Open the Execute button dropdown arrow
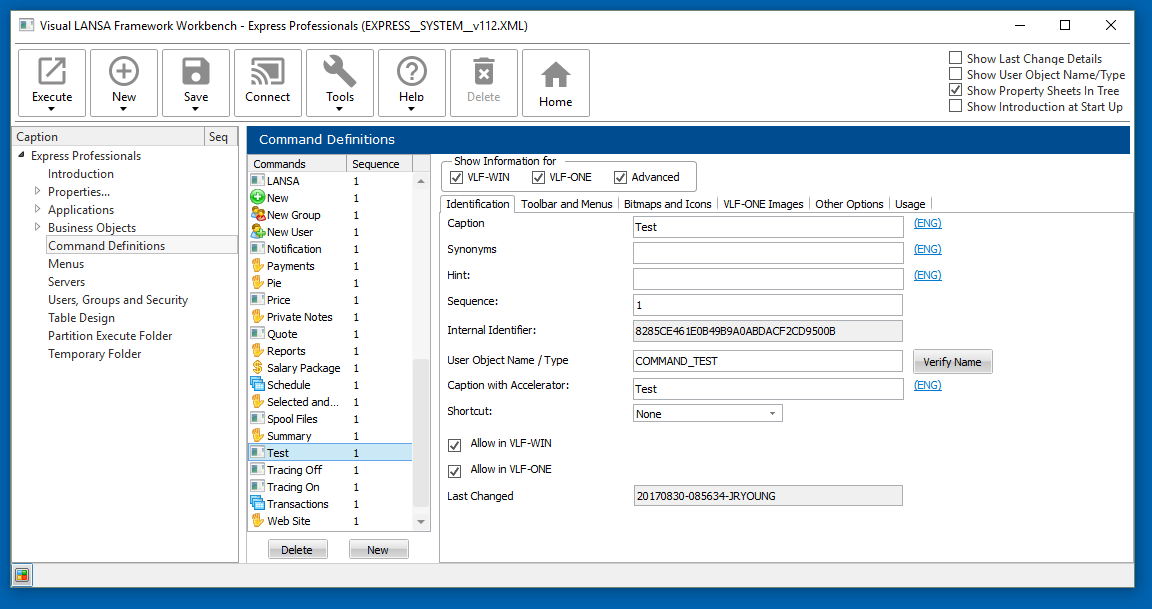 (x=51, y=109)
